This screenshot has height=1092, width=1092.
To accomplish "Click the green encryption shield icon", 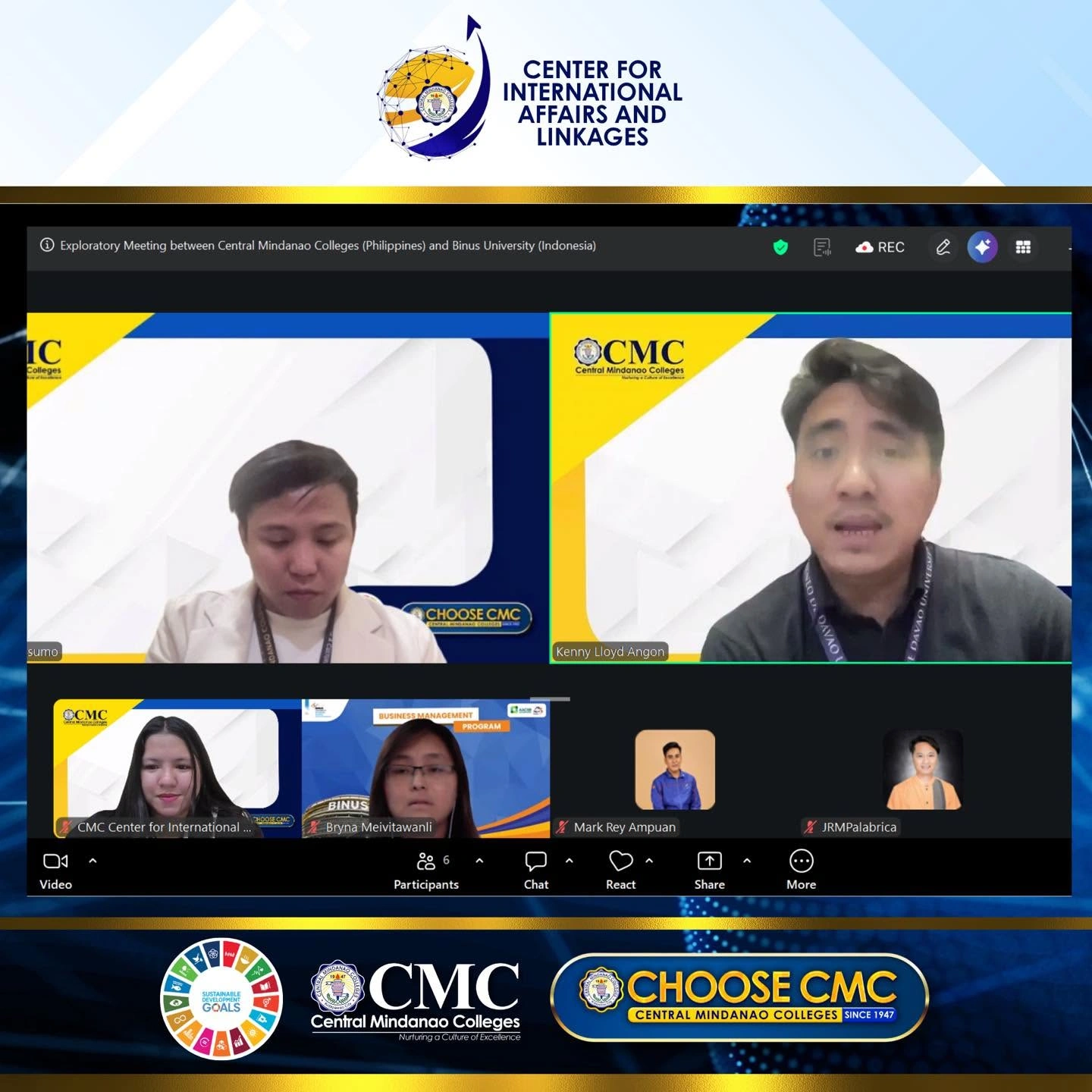I will coord(780,247).
